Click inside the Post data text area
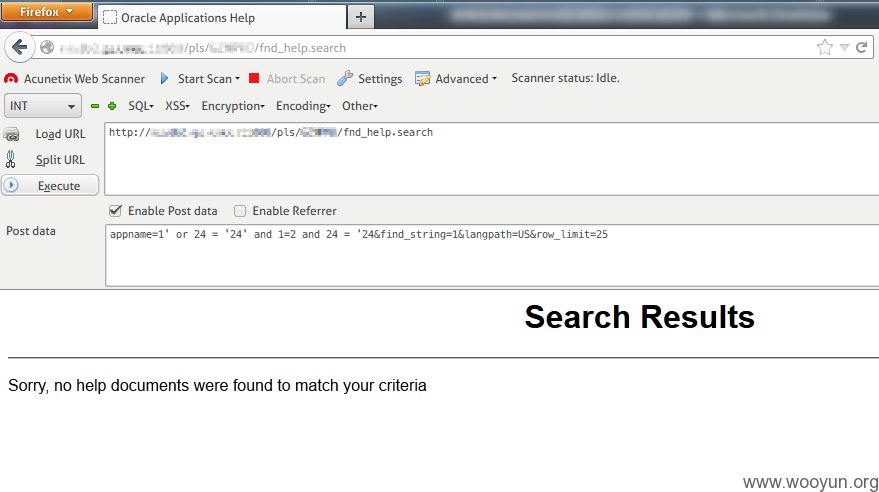879x492 pixels. (x=492, y=256)
